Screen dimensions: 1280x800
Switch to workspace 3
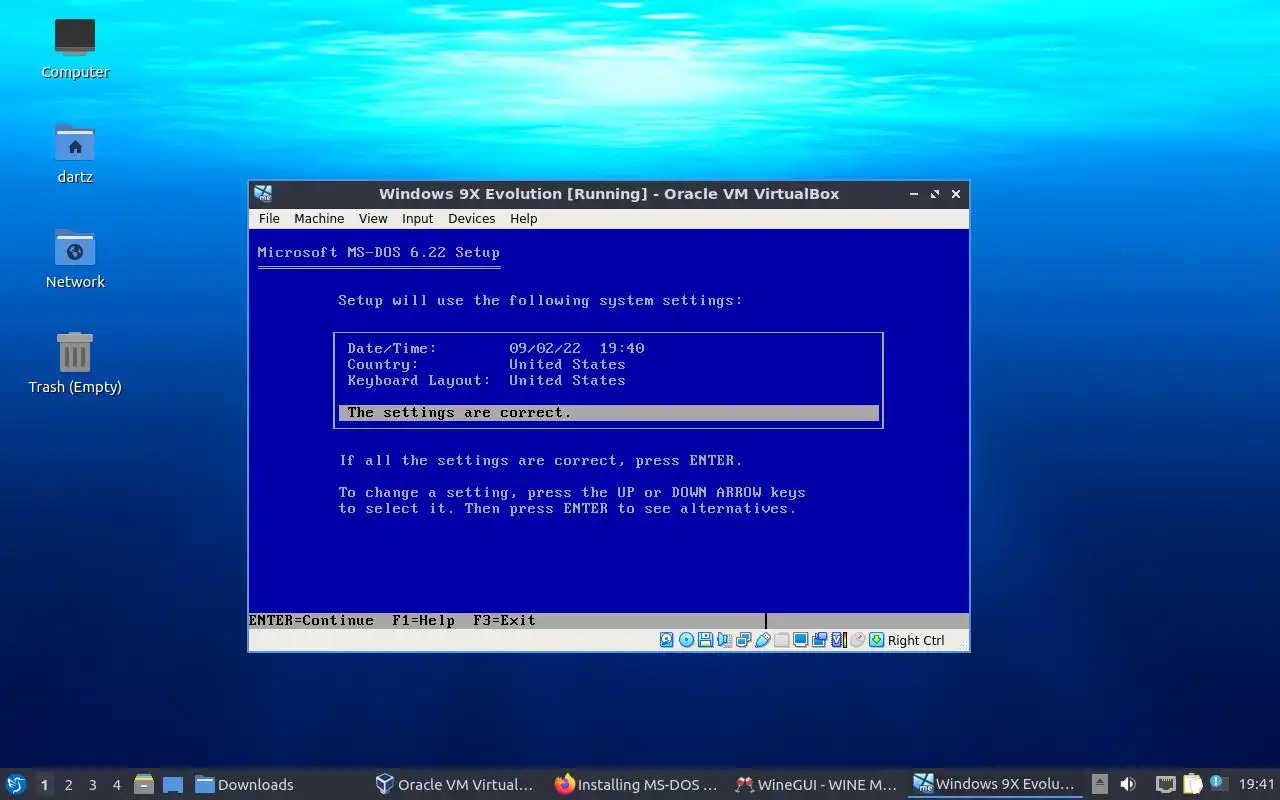92,785
